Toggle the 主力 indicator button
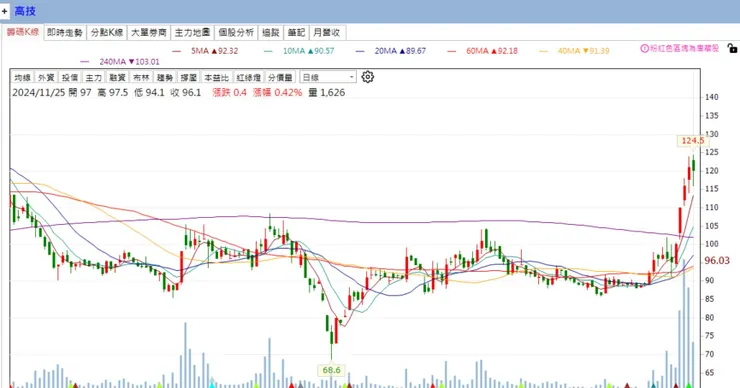The image size is (740, 388). pos(93,77)
